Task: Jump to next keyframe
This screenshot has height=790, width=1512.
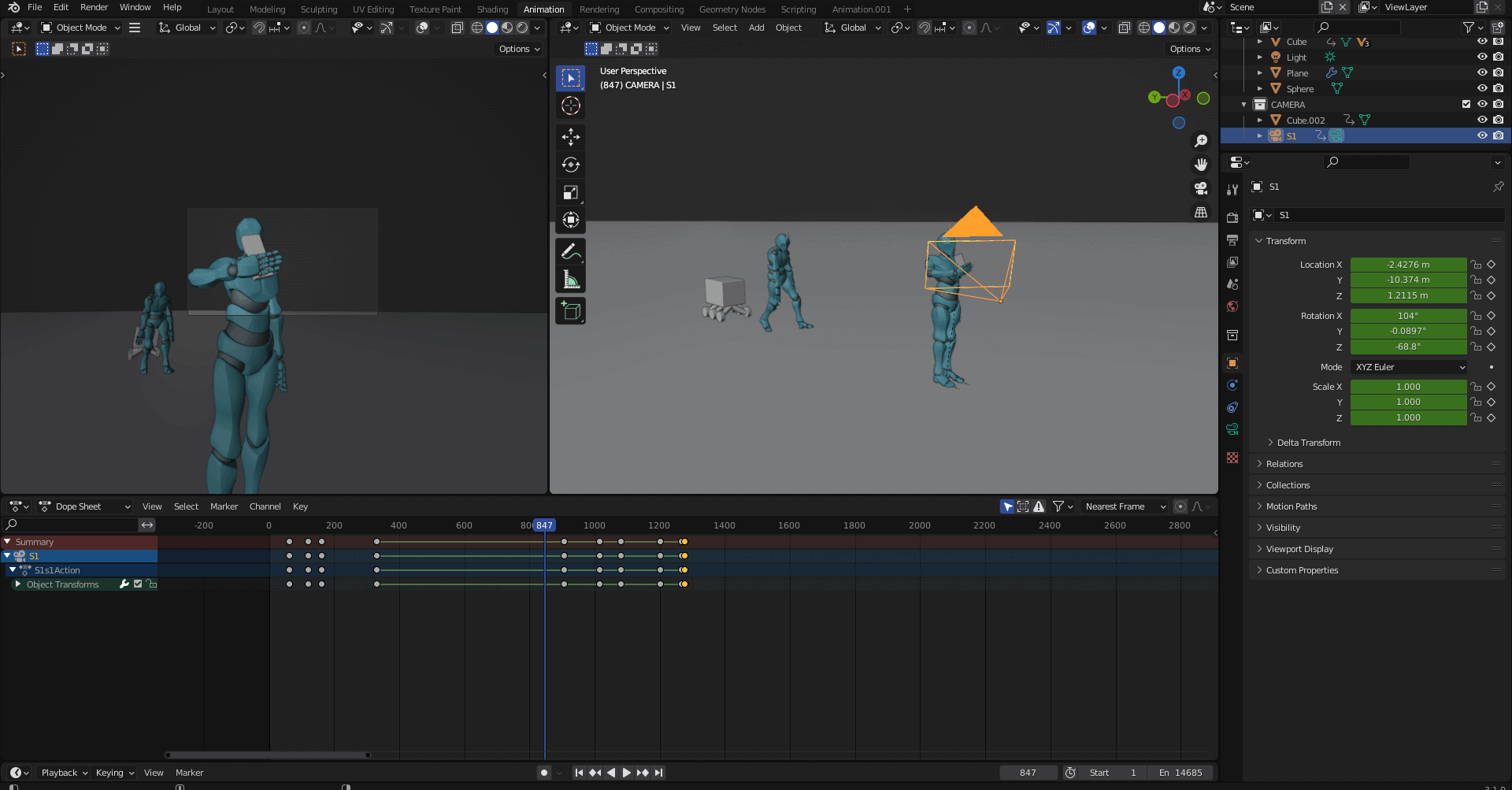Action: 643,773
